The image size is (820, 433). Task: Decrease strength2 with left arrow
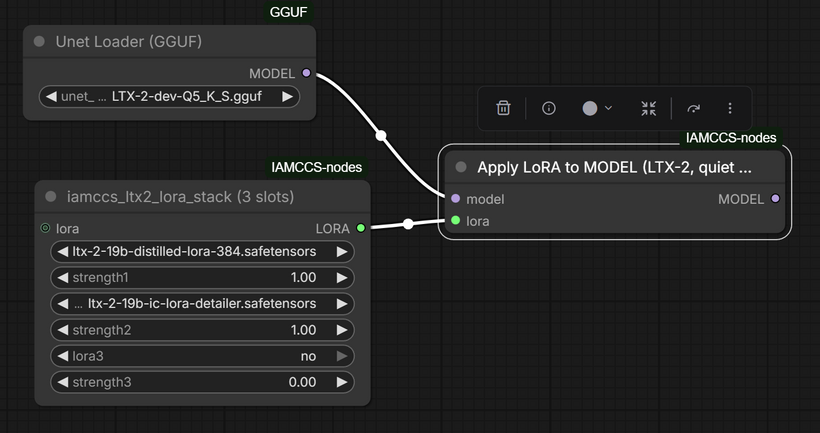[62, 329]
